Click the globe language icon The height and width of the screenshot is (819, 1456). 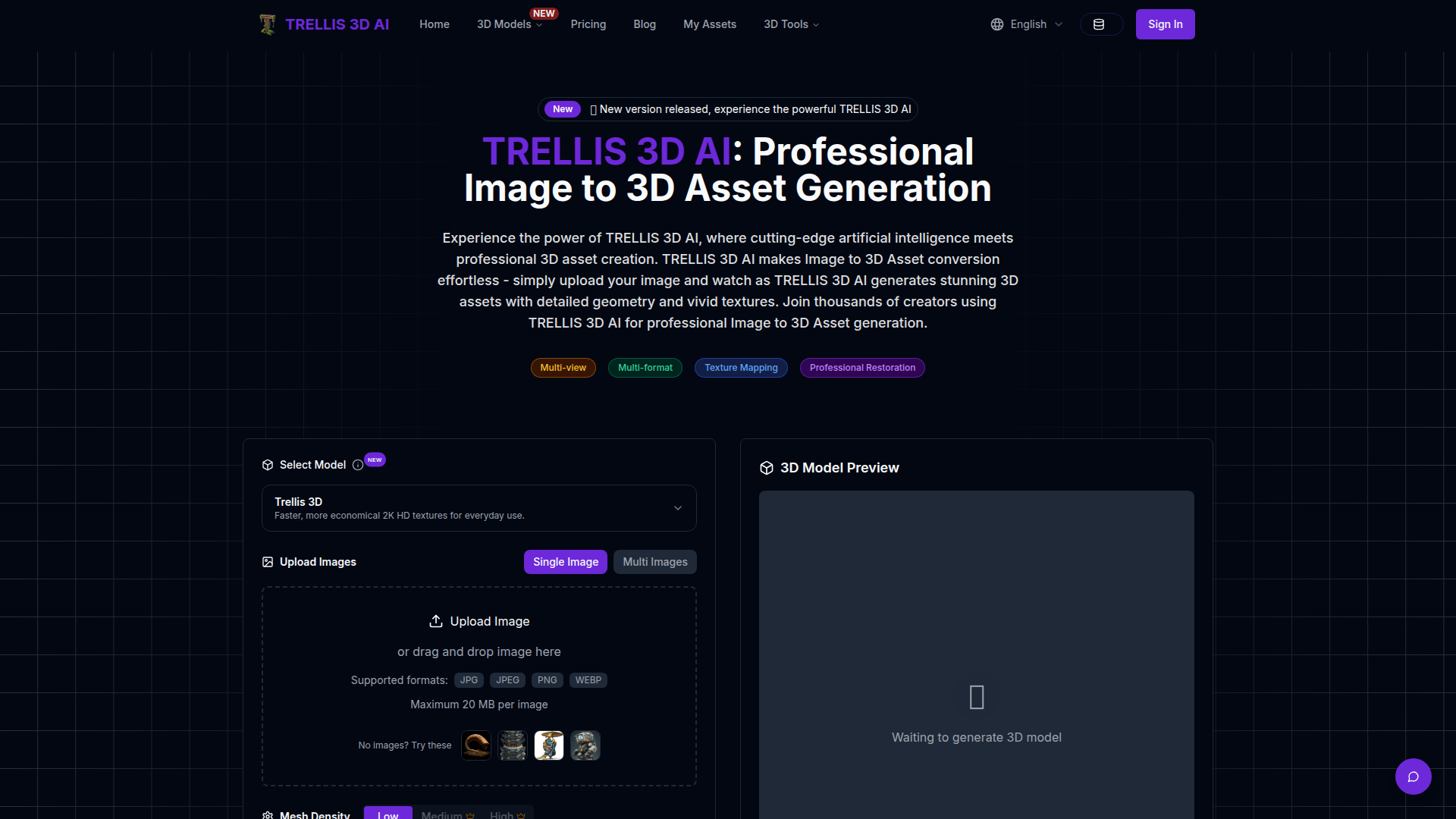(997, 24)
